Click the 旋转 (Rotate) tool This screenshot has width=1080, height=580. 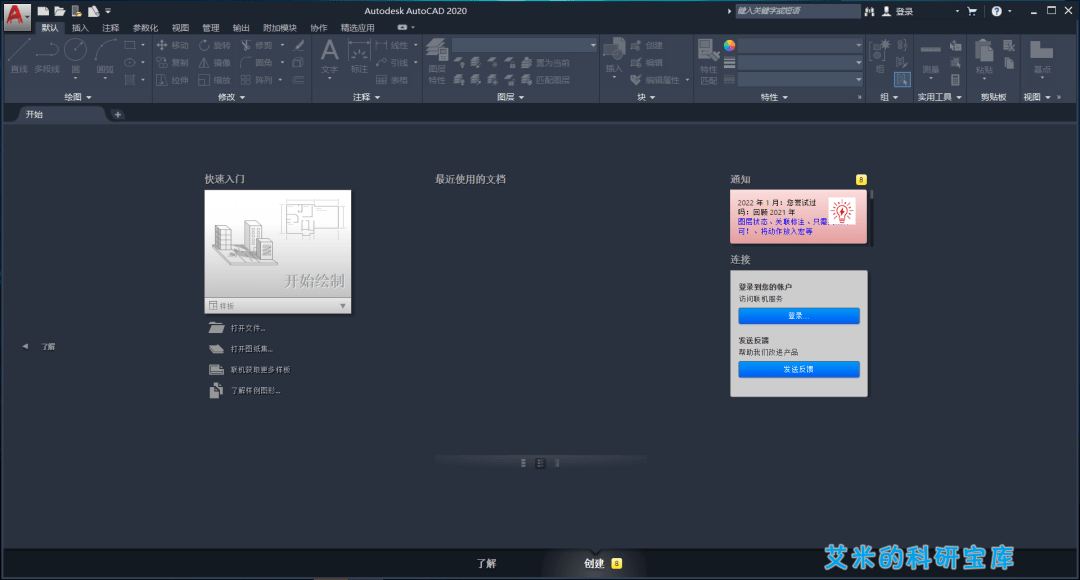pyautogui.click(x=214, y=45)
